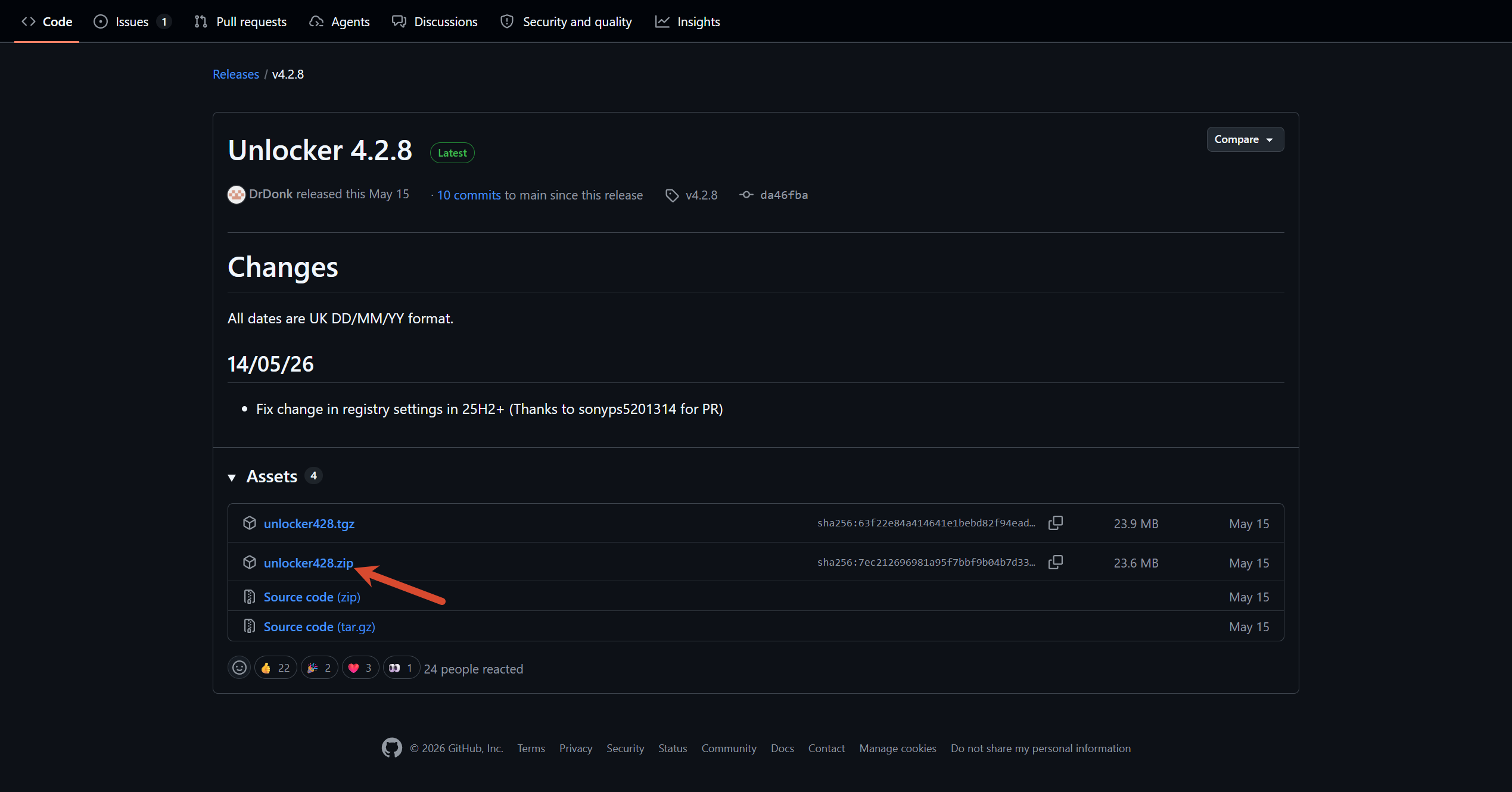View the 10 commits since release
The height and width of the screenshot is (792, 1512).
[x=469, y=195]
